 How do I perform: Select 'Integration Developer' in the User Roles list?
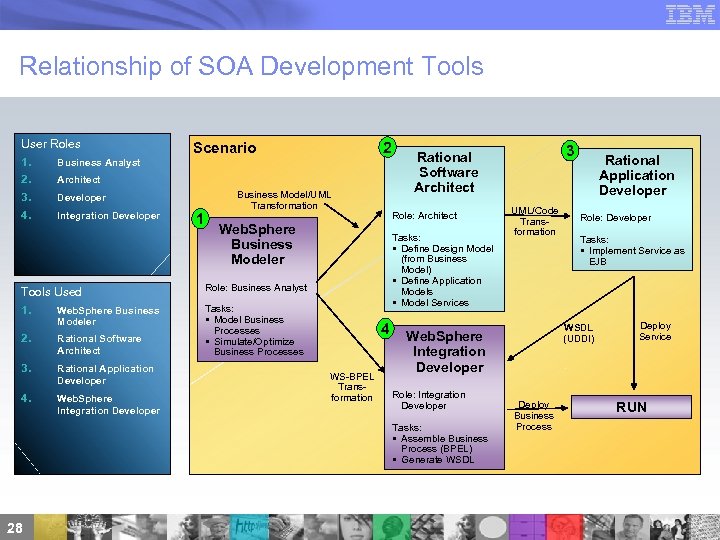pos(108,216)
